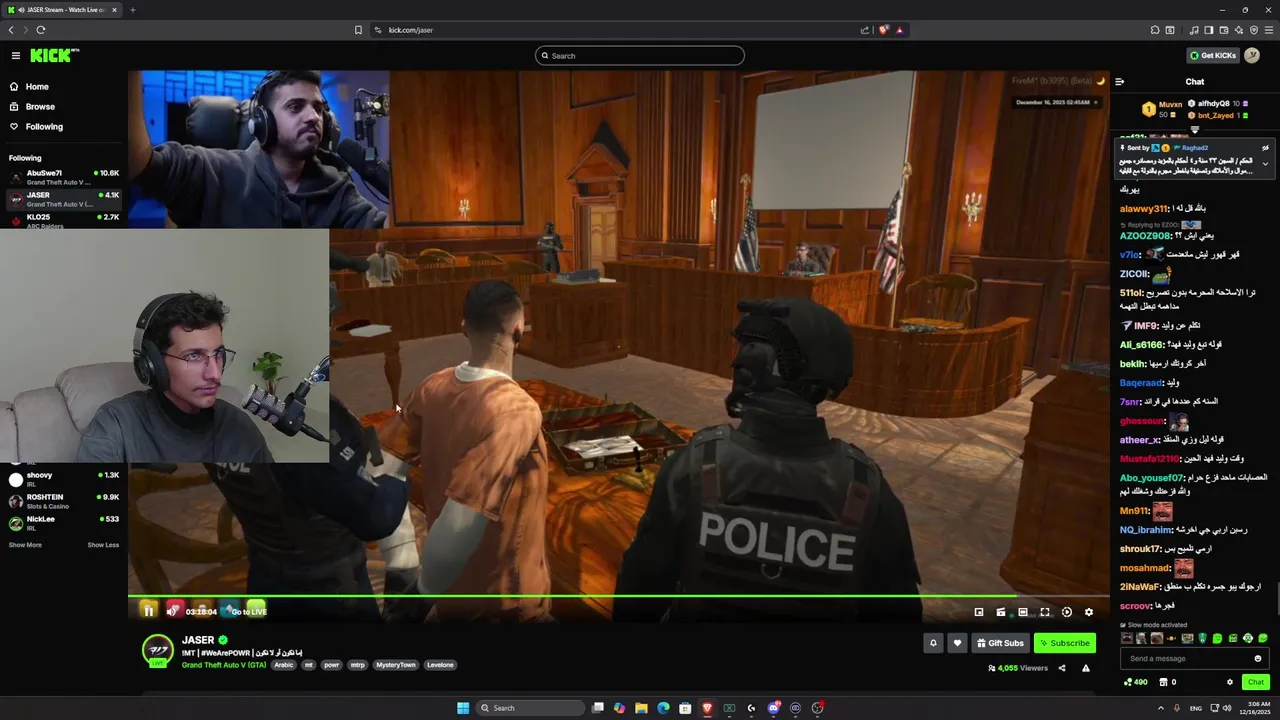Follow channel with heart button
The image size is (1280, 720).
(x=957, y=643)
